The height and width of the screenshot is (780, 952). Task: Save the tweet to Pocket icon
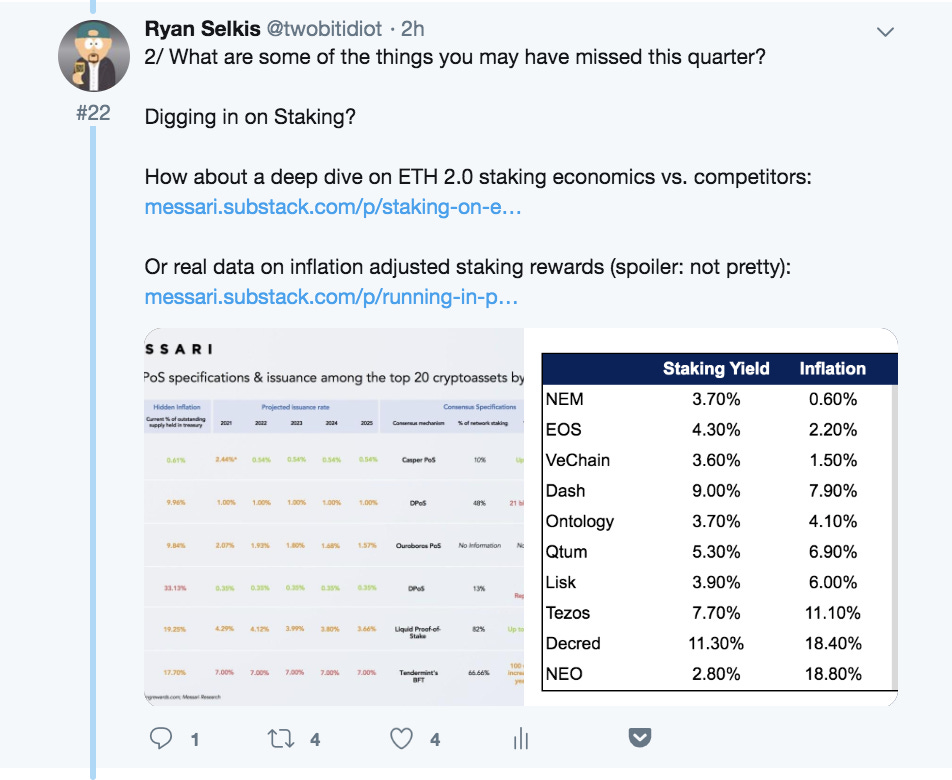pos(640,738)
